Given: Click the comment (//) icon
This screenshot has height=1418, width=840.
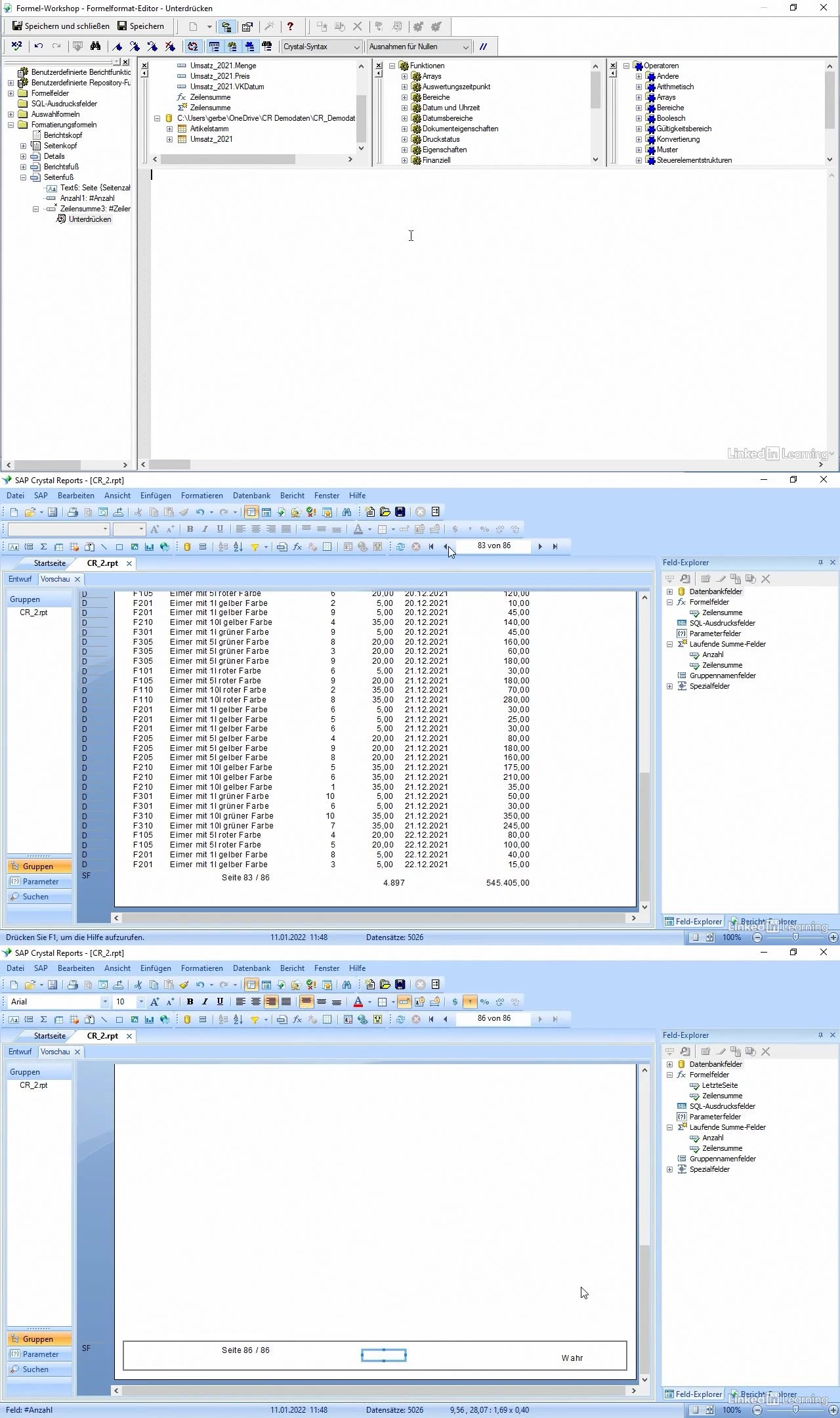Looking at the screenshot, I should [483, 47].
